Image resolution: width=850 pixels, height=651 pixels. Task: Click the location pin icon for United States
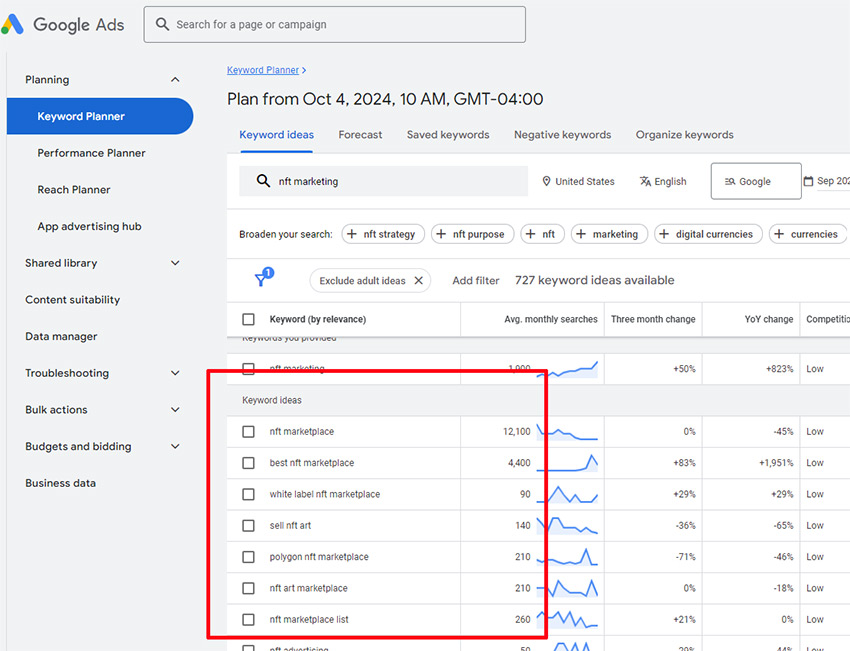(x=546, y=181)
